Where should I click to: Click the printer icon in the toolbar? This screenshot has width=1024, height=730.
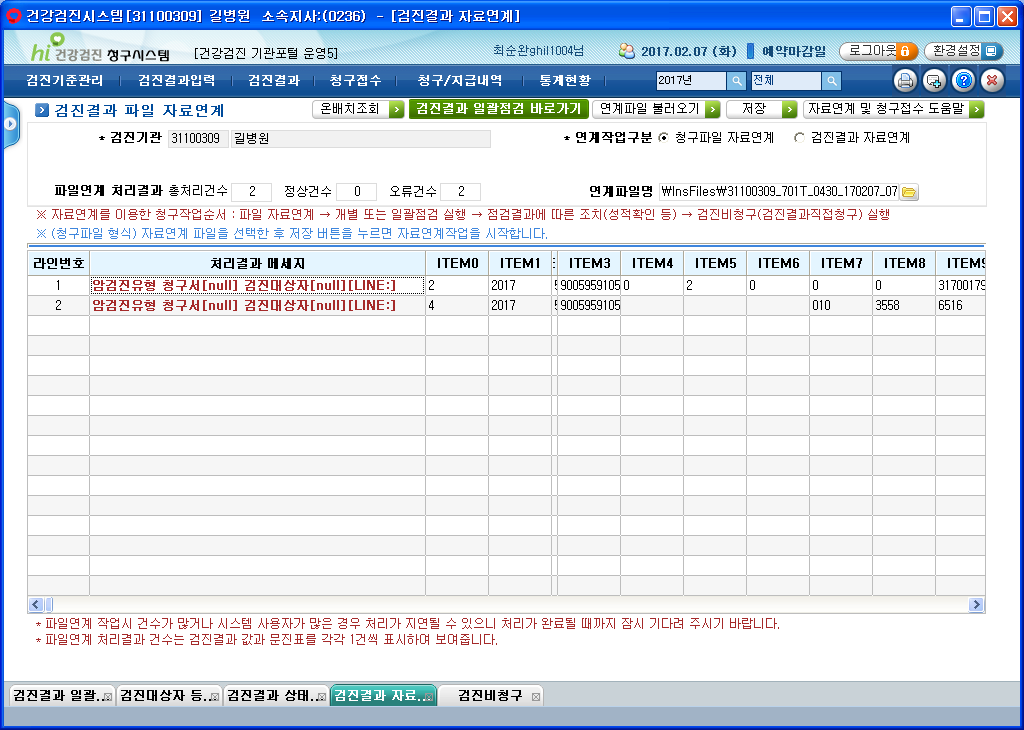click(905, 81)
